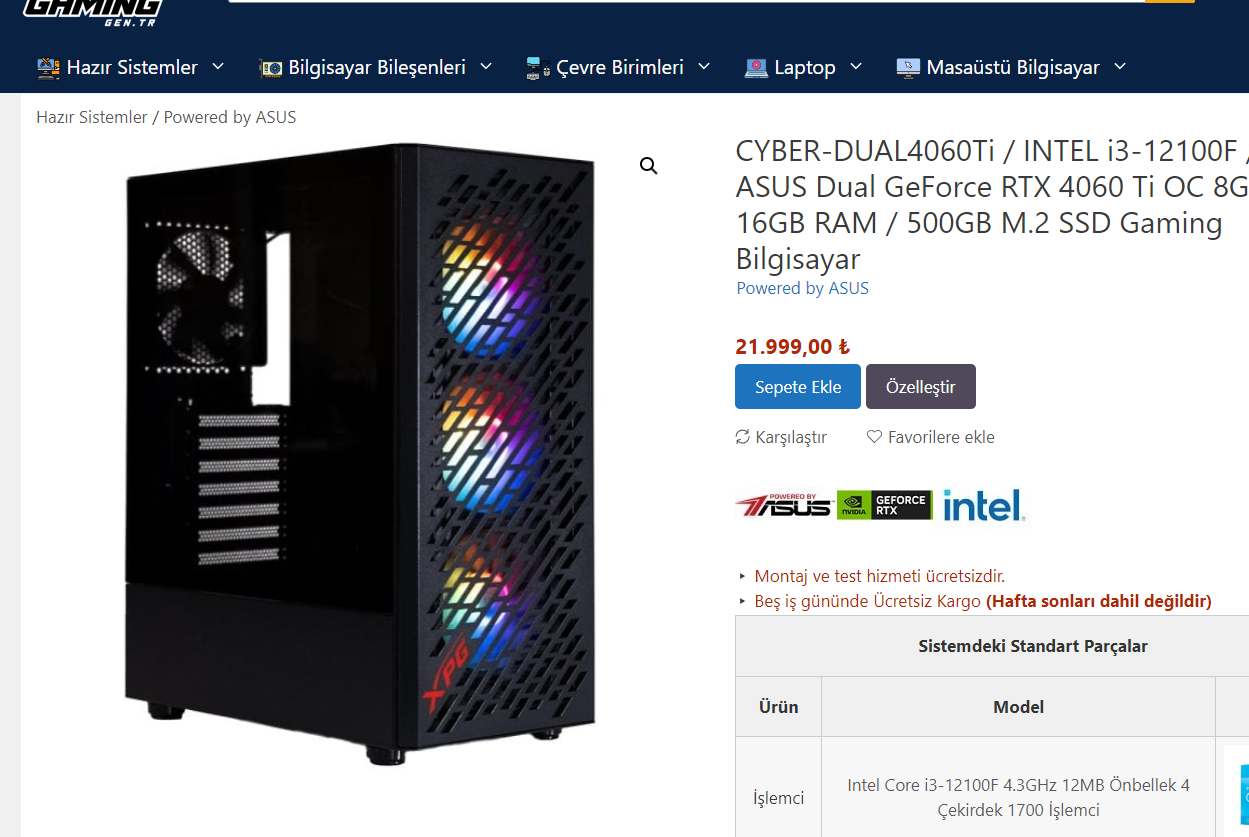
Task: Open the Powered by ASUS link under title
Action: [802, 288]
